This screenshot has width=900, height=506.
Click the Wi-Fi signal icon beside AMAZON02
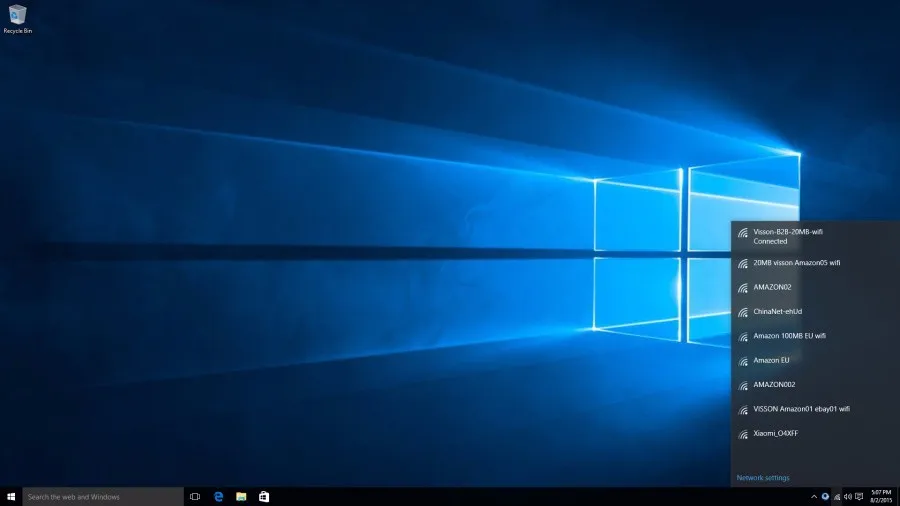point(743,288)
